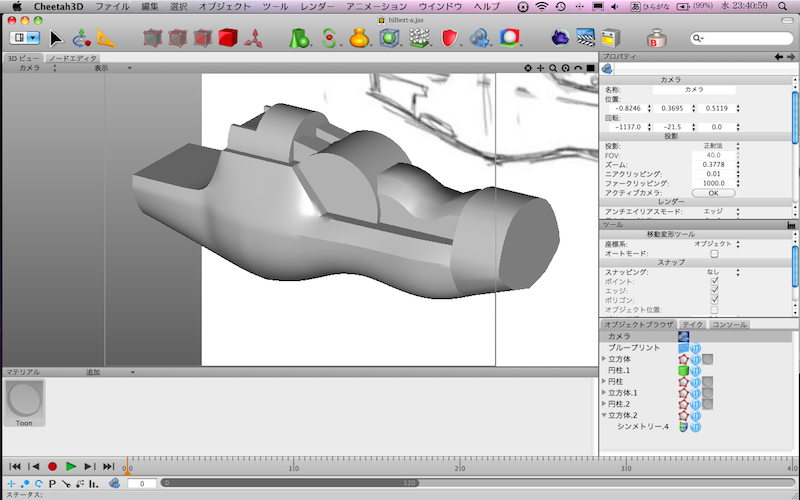Click the orange vase-shaped object icon
The height and width of the screenshot is (500, 800).
(x=359, y=39)
